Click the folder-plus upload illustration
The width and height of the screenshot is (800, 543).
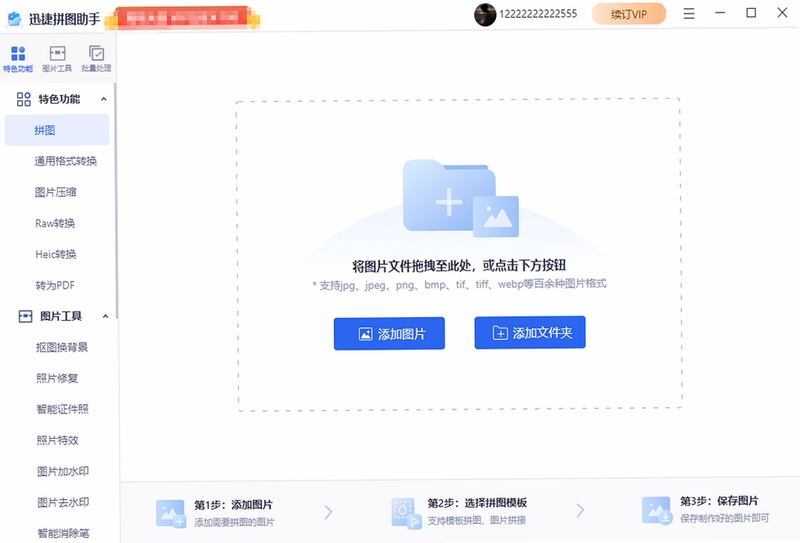460,198
